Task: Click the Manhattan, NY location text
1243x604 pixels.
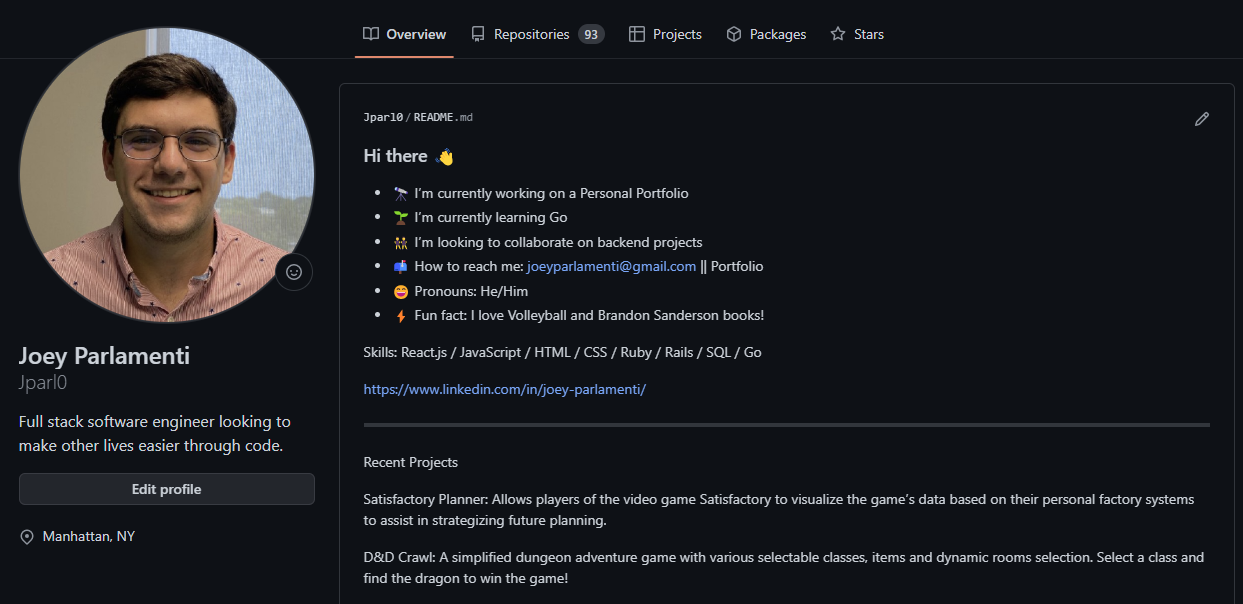Action: (x=88, y=537)
